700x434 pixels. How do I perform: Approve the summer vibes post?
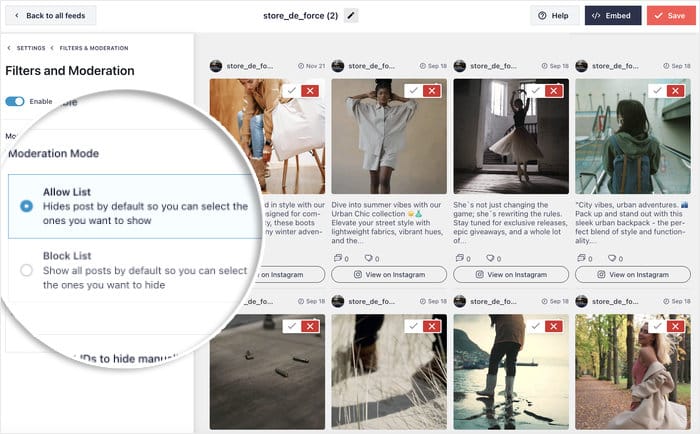pyautogui.click(x=413, y=91)
